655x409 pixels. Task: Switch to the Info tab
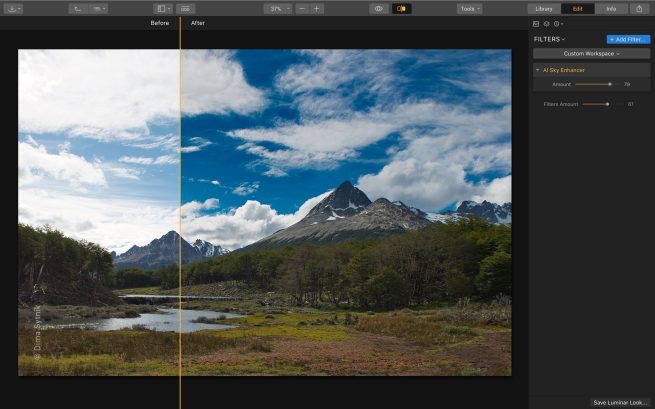(611, 8)
